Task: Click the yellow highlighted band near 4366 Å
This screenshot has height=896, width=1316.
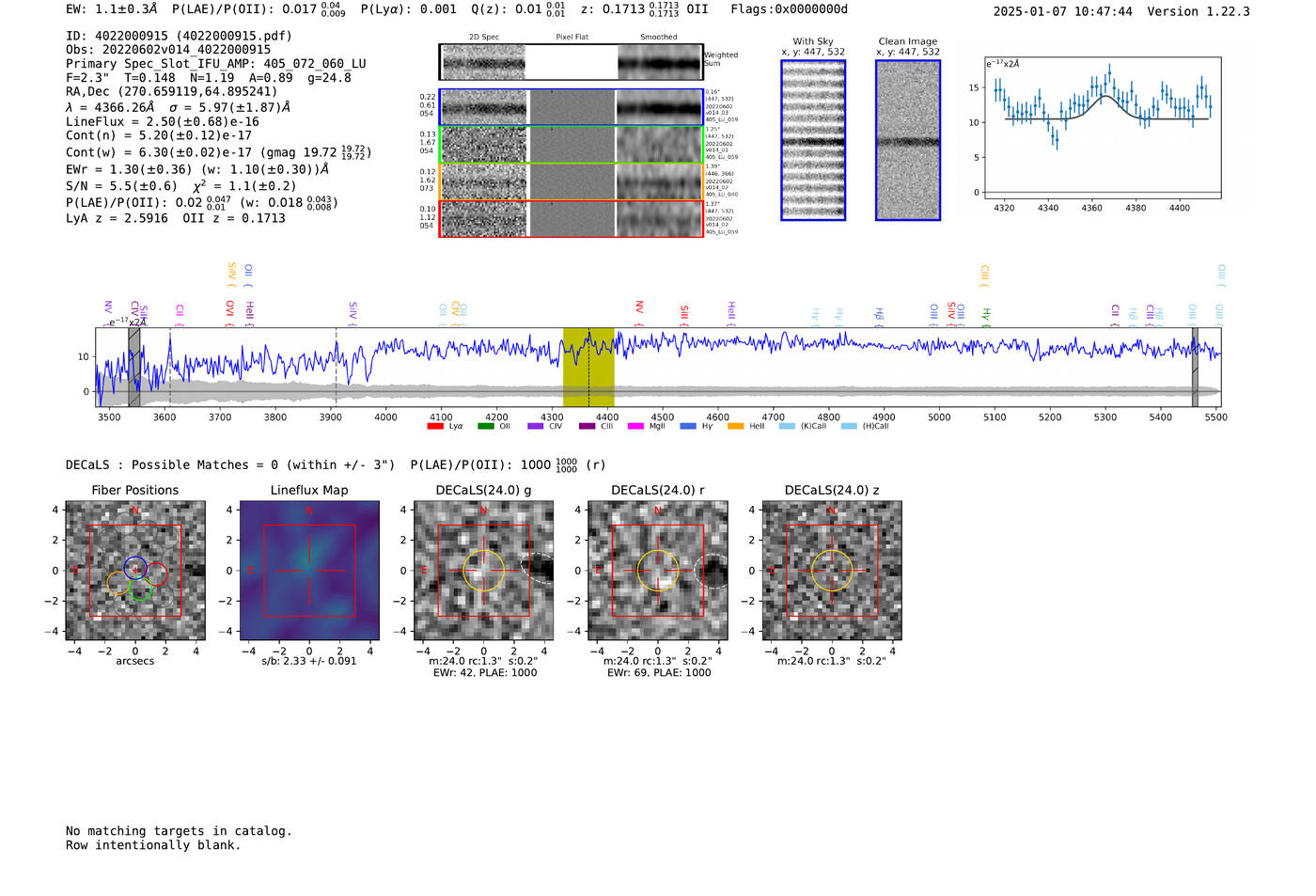Action: coord(588,368)
